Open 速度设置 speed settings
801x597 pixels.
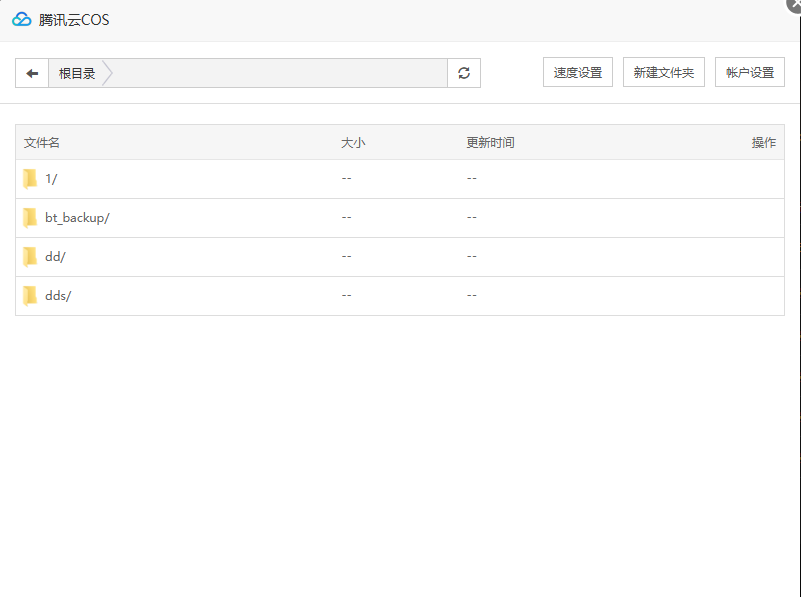[578, 73]
